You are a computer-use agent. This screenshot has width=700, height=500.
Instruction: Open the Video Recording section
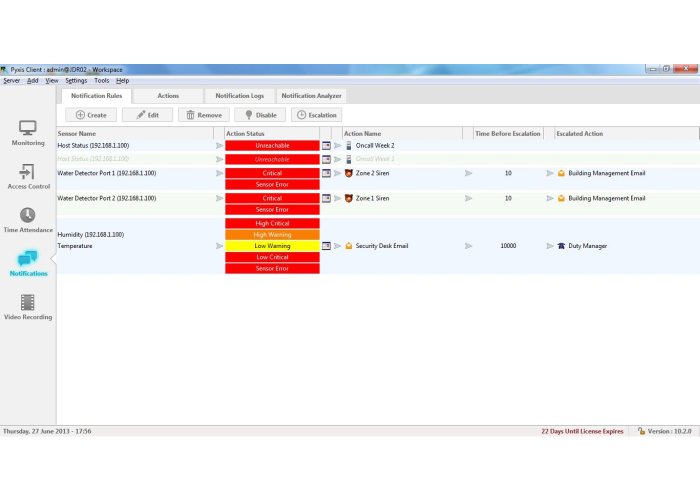click(28, 307)
